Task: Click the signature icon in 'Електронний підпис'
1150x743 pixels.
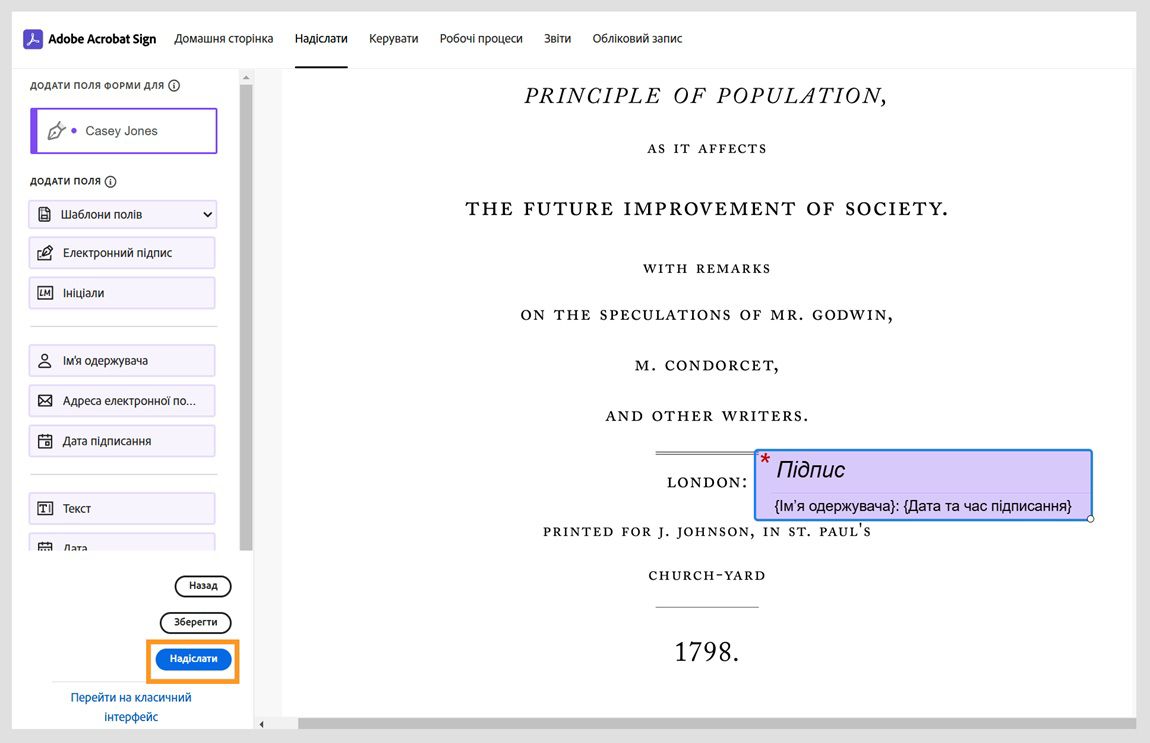Action: tap(45, 252)
